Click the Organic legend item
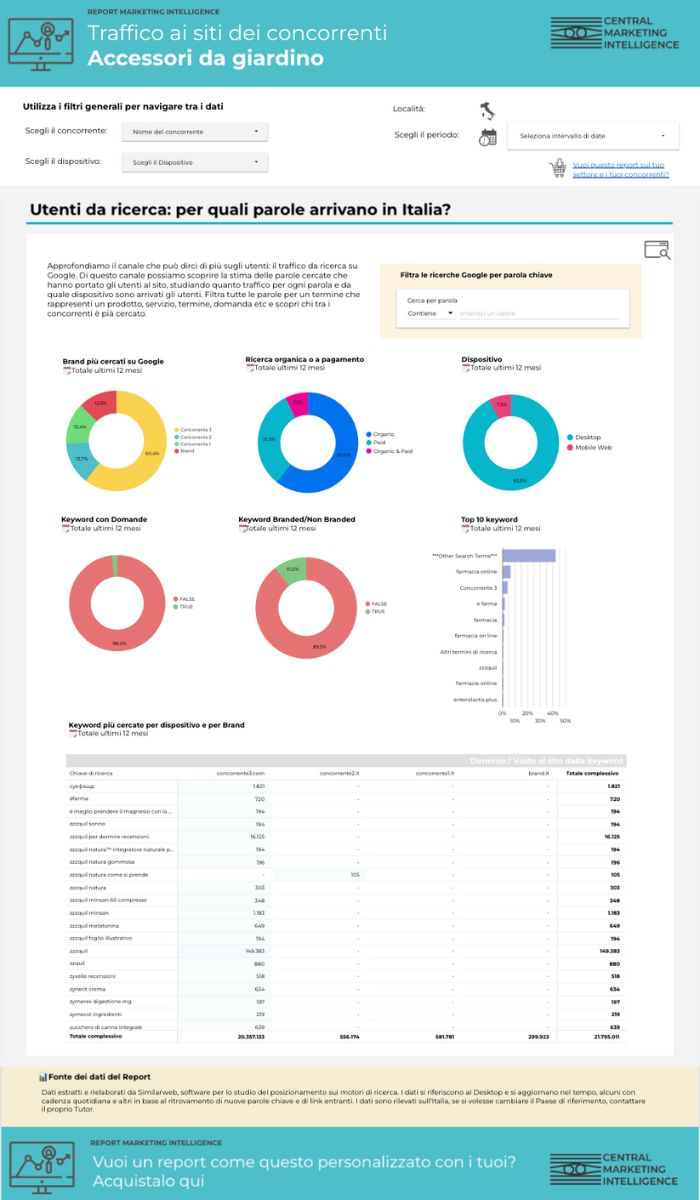700x1200 pixels. click(383, 434)
